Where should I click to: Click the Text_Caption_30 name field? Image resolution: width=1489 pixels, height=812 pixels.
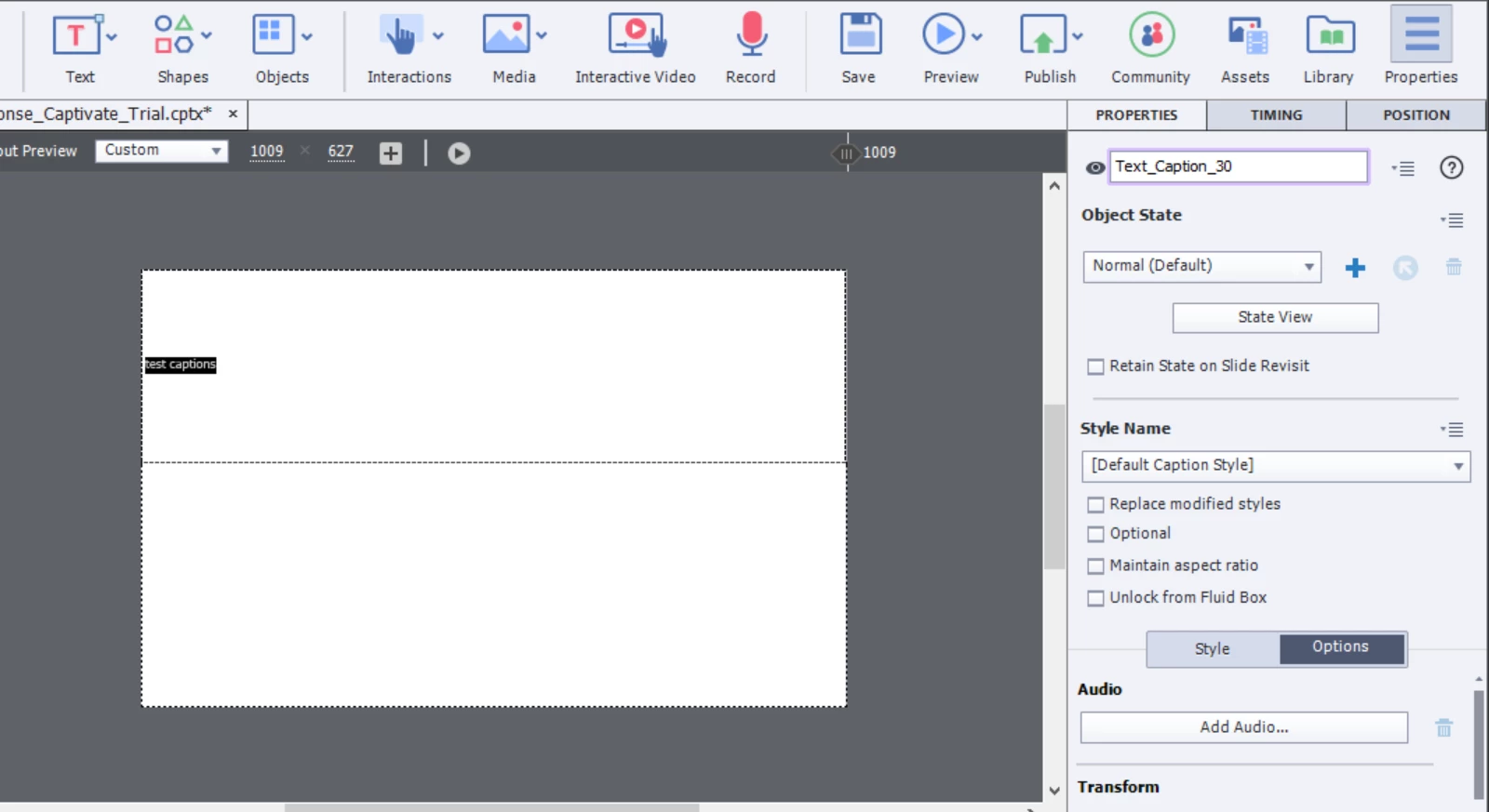(x=1239, y=167)
